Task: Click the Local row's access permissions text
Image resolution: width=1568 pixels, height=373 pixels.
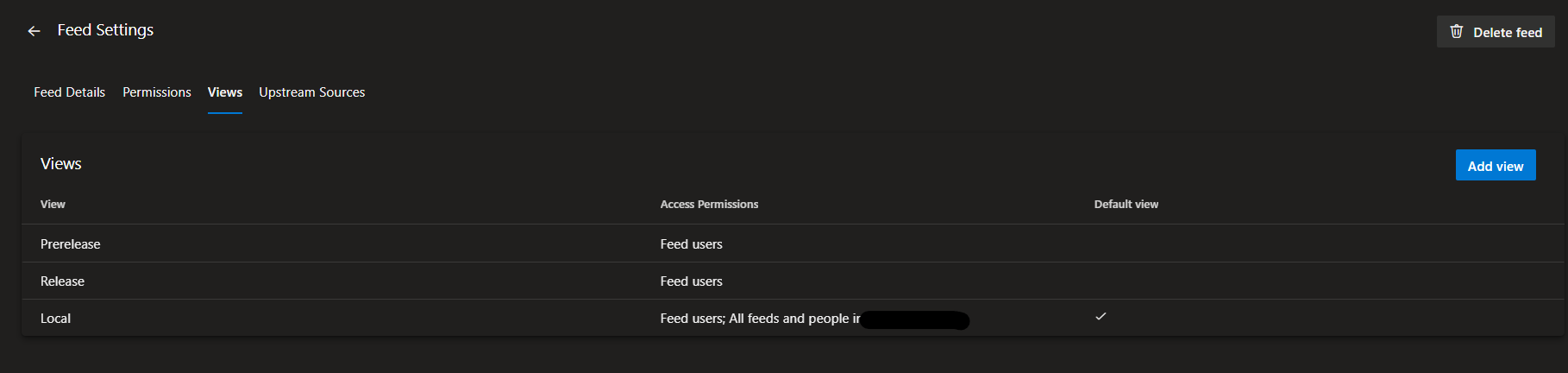Action: pos(759,319)
